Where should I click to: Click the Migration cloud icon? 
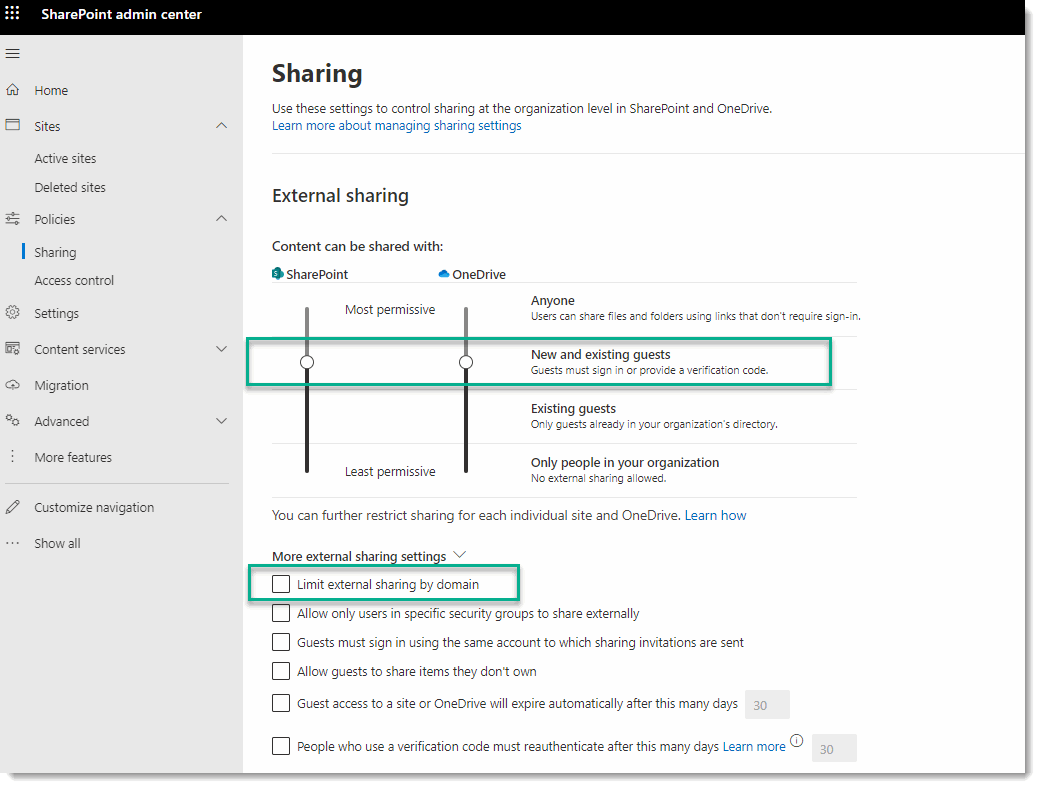[x=13, y=385]
